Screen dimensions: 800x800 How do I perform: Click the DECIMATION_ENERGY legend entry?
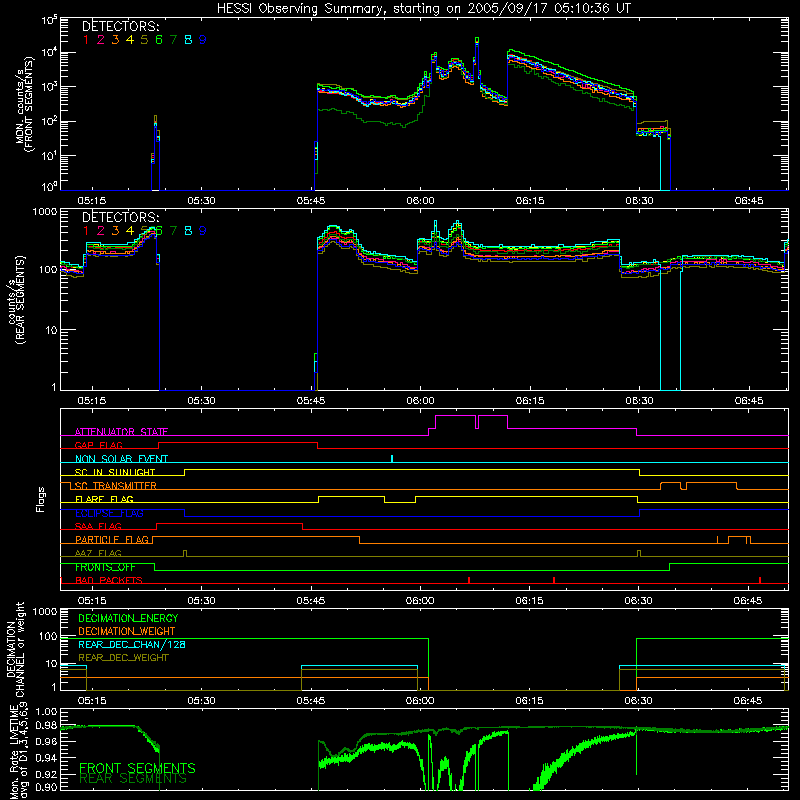click(x=128, y=618)
